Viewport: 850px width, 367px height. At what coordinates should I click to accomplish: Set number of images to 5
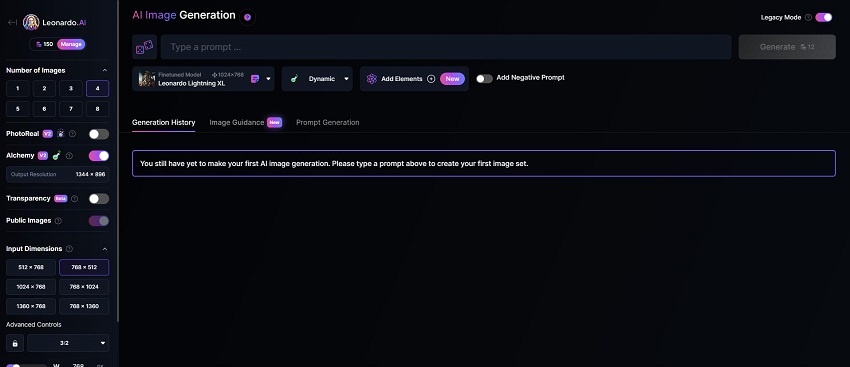[18, 109]
